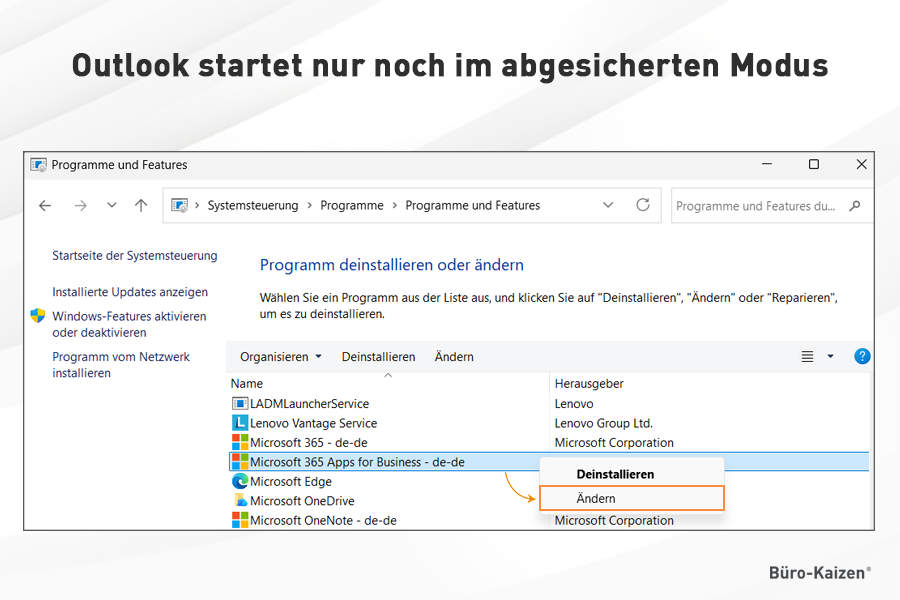Open the help question mark icon
The image size is (900, 600).
pos(862,356)
